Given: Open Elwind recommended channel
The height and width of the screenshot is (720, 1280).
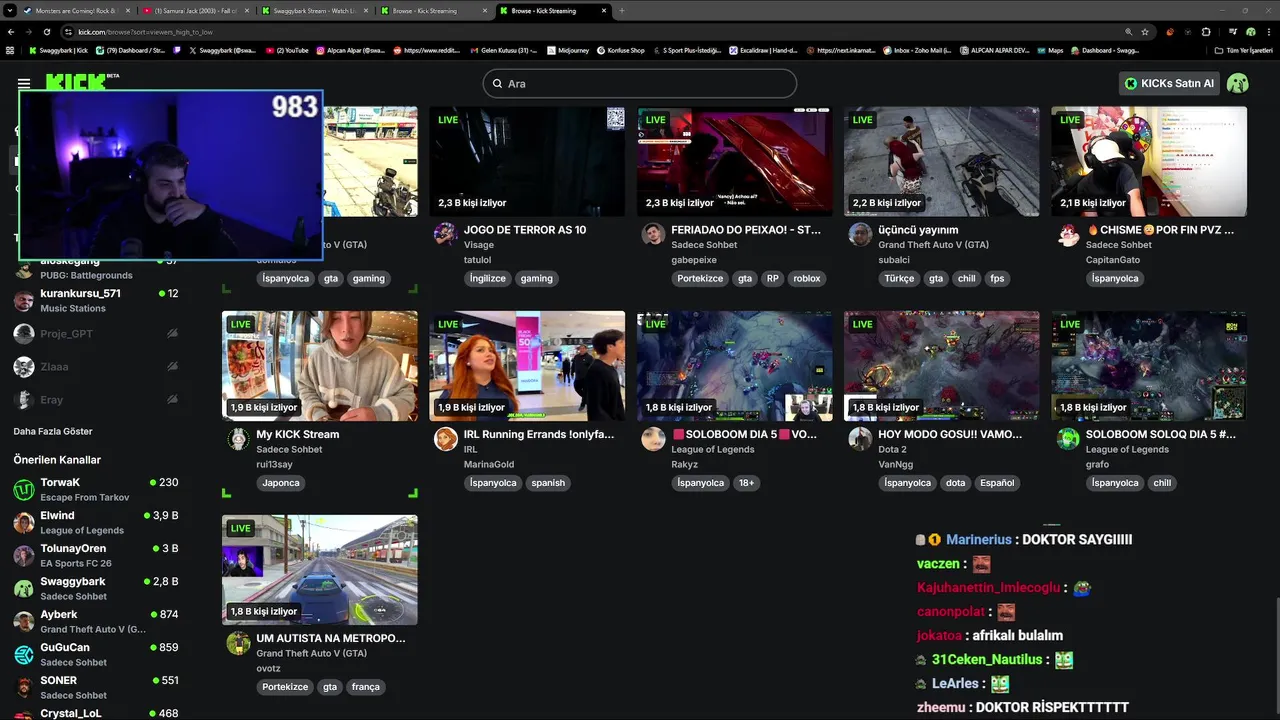Looking at the screenshot, I should 96,522.
